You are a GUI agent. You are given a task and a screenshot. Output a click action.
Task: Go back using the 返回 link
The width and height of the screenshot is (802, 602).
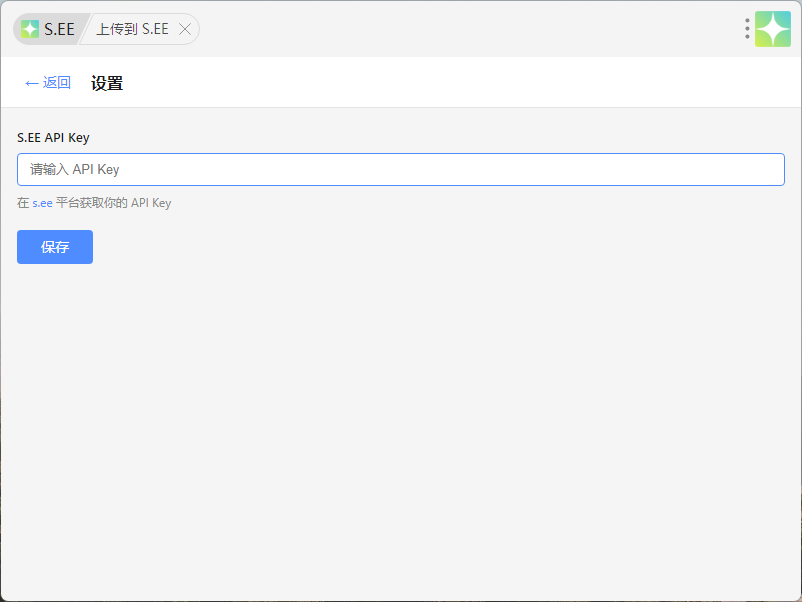point(48,82)
